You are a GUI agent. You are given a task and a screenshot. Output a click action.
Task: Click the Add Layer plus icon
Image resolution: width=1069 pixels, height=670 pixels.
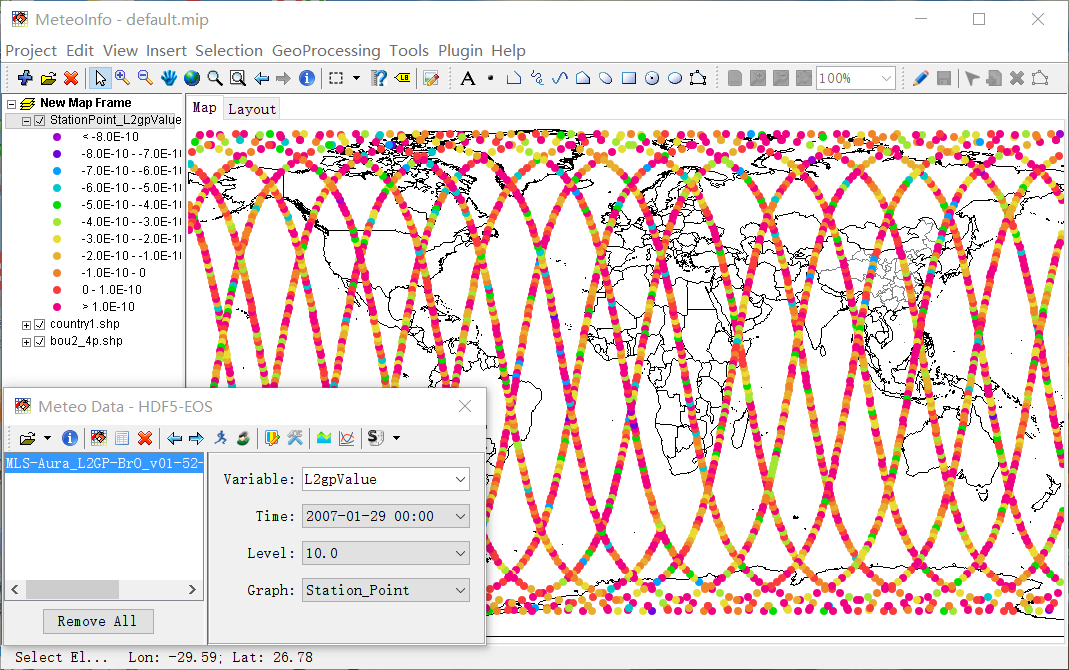pos(25,78)
